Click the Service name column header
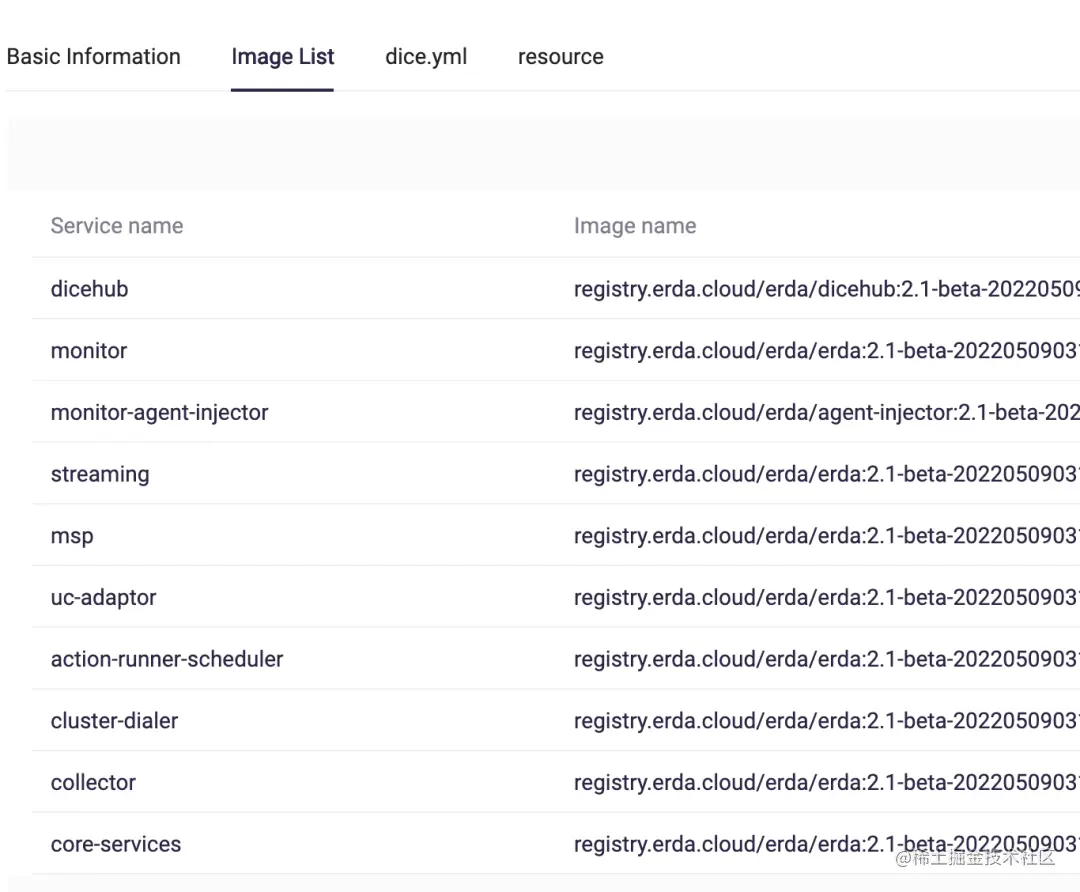Image resolution: width=1080 pixels, height=892 pixels. [117, 226]
